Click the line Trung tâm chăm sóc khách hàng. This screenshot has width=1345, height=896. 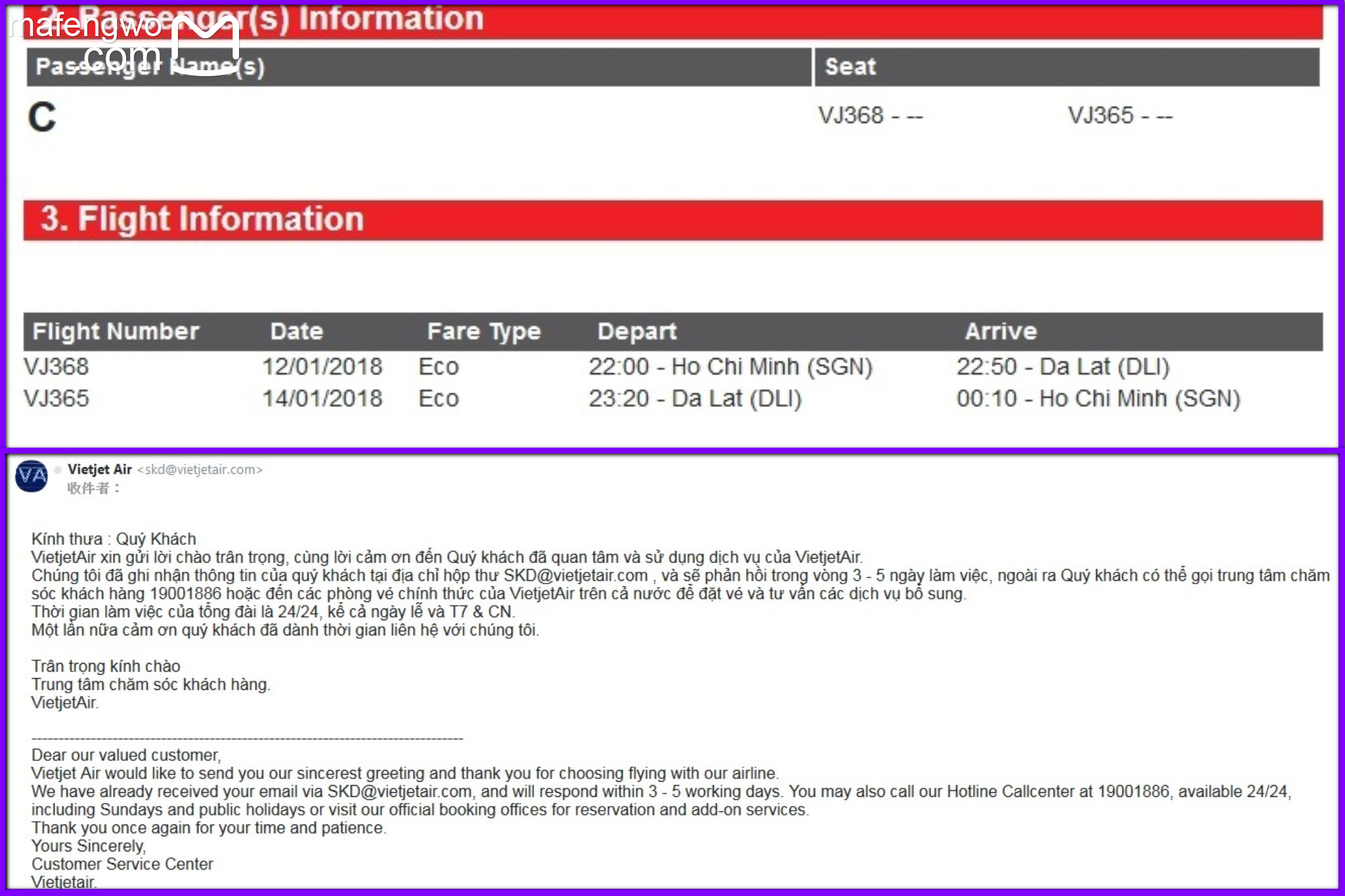pyautogui.click(x=151, y=685)
